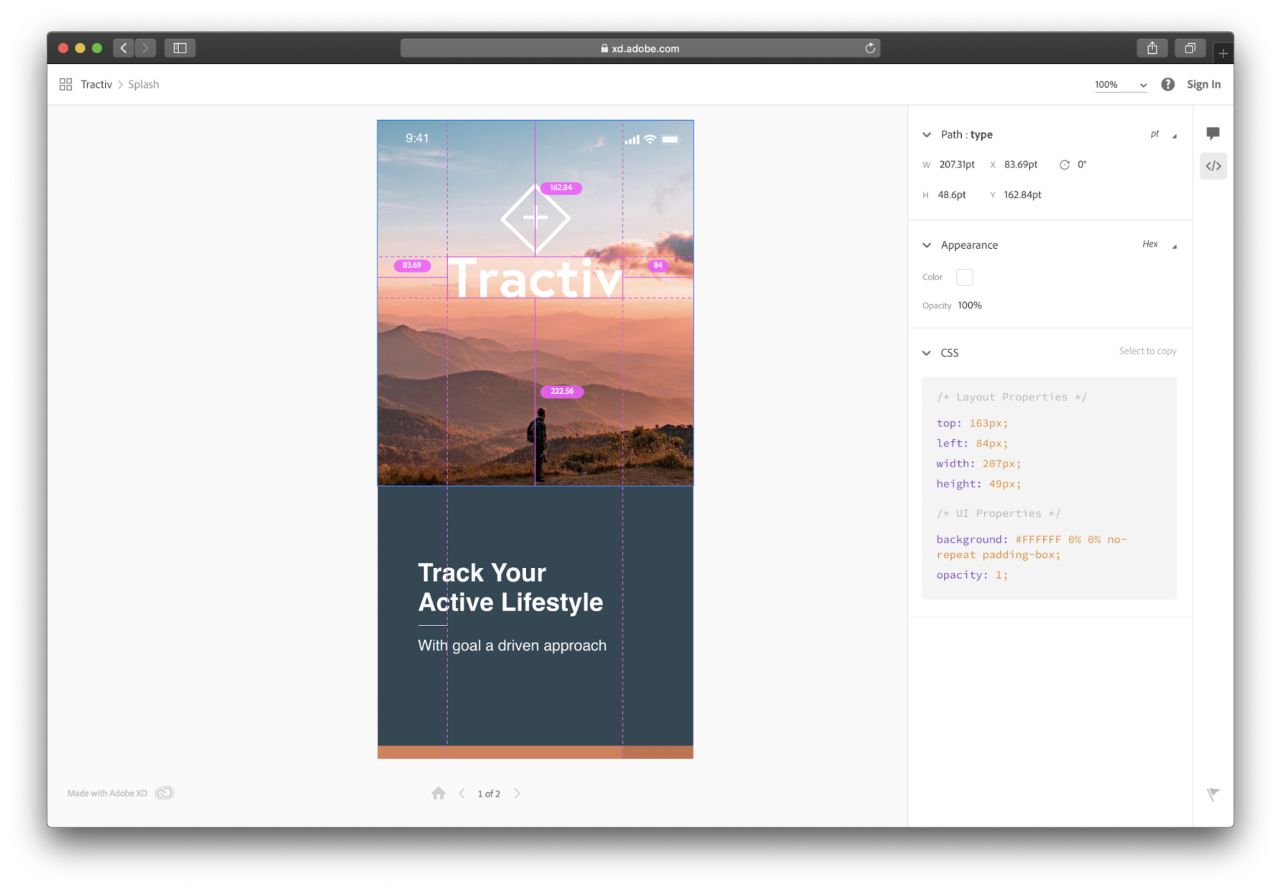Open the comments panel icon
Viewport: 1281px width, 891px height.
pyautogui.click(x=1213, y=134)
